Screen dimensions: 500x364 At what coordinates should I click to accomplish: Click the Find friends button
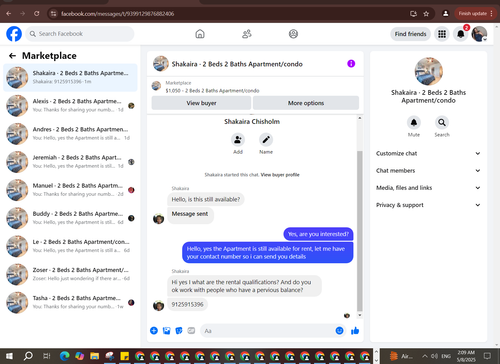411,34
